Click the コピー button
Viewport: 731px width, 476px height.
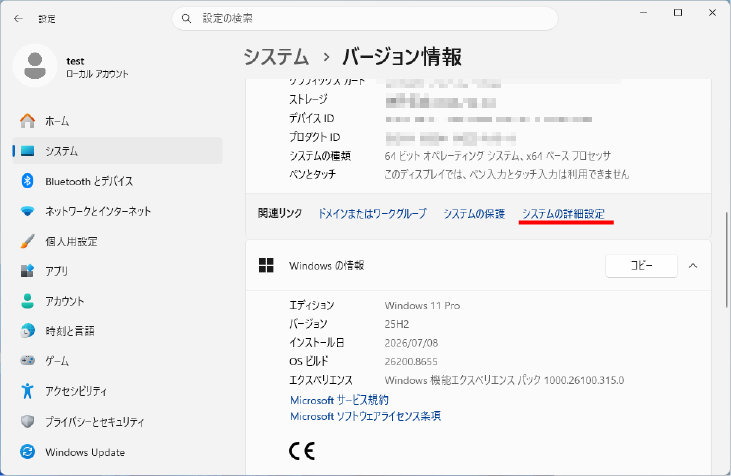pyautogui.click(x=641, y=266)
